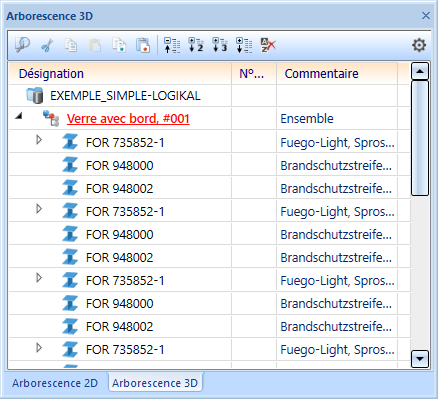
Task: Open the settings gear of Arborescence 3D
Action: click(419, 45)
